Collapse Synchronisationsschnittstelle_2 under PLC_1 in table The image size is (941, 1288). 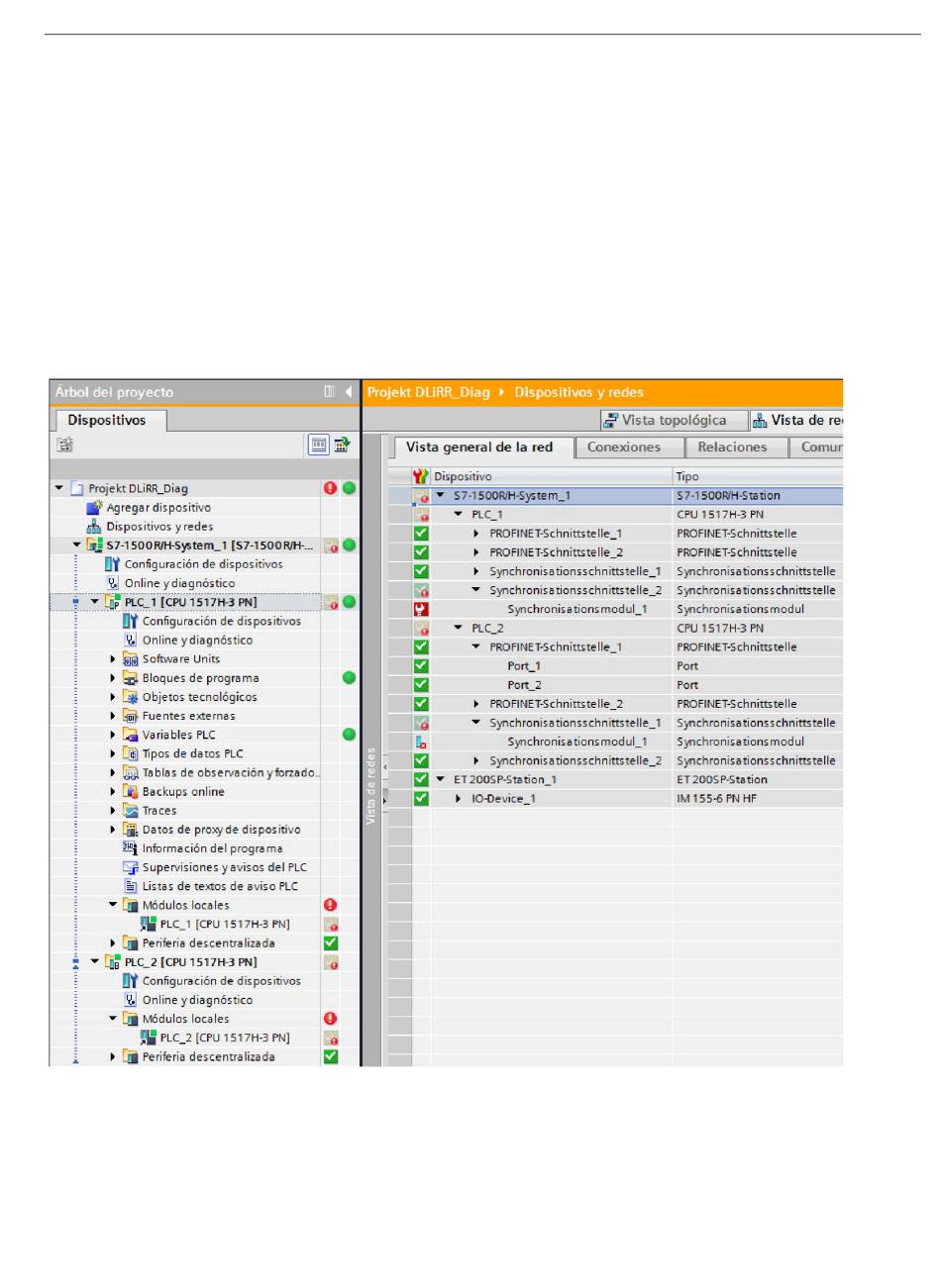[x=476, y=591]
